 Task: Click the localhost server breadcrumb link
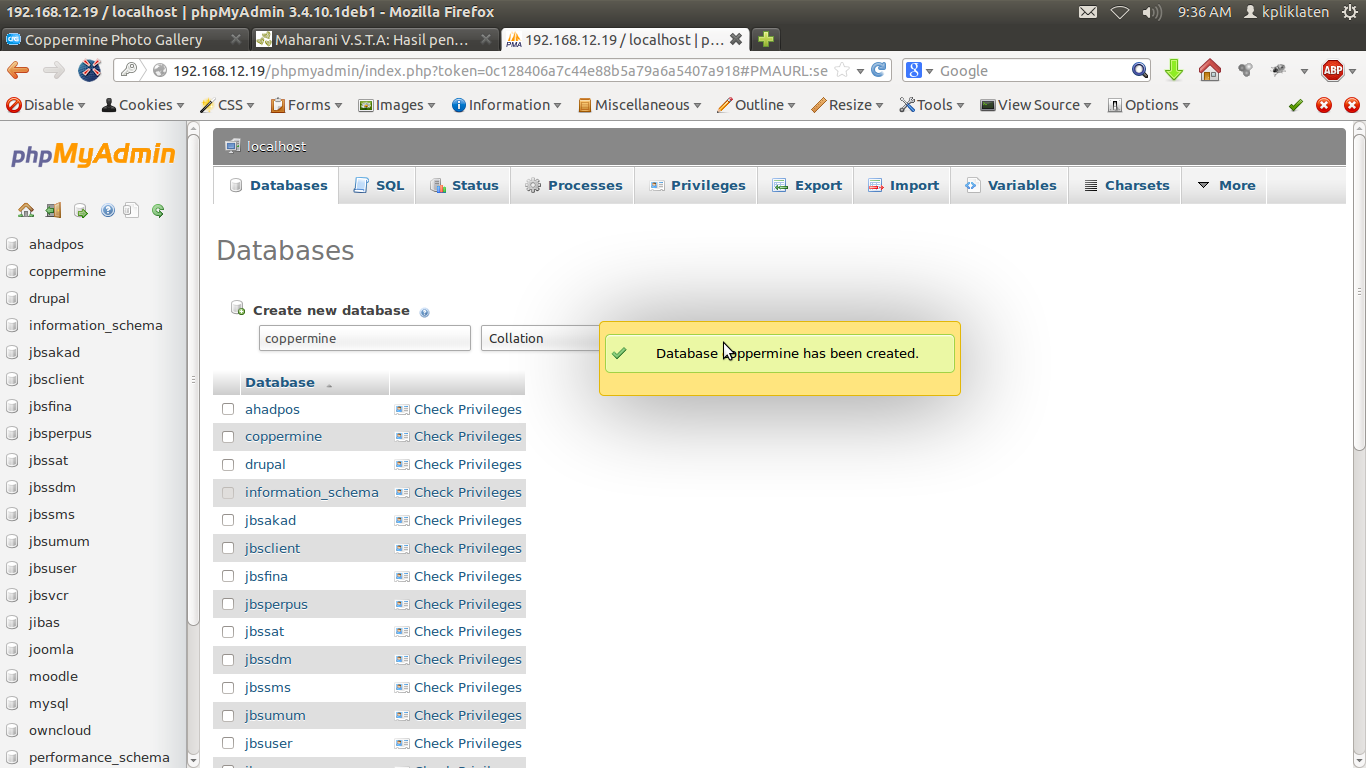pyautogui.click(x=276, y=146)
